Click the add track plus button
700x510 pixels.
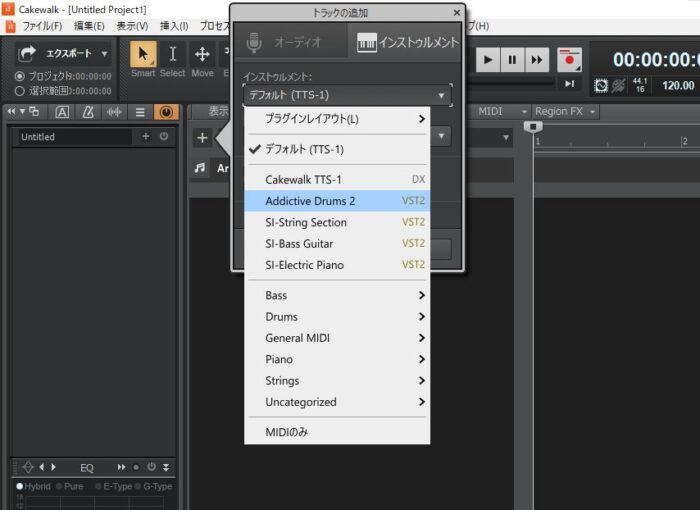(202, 138)
